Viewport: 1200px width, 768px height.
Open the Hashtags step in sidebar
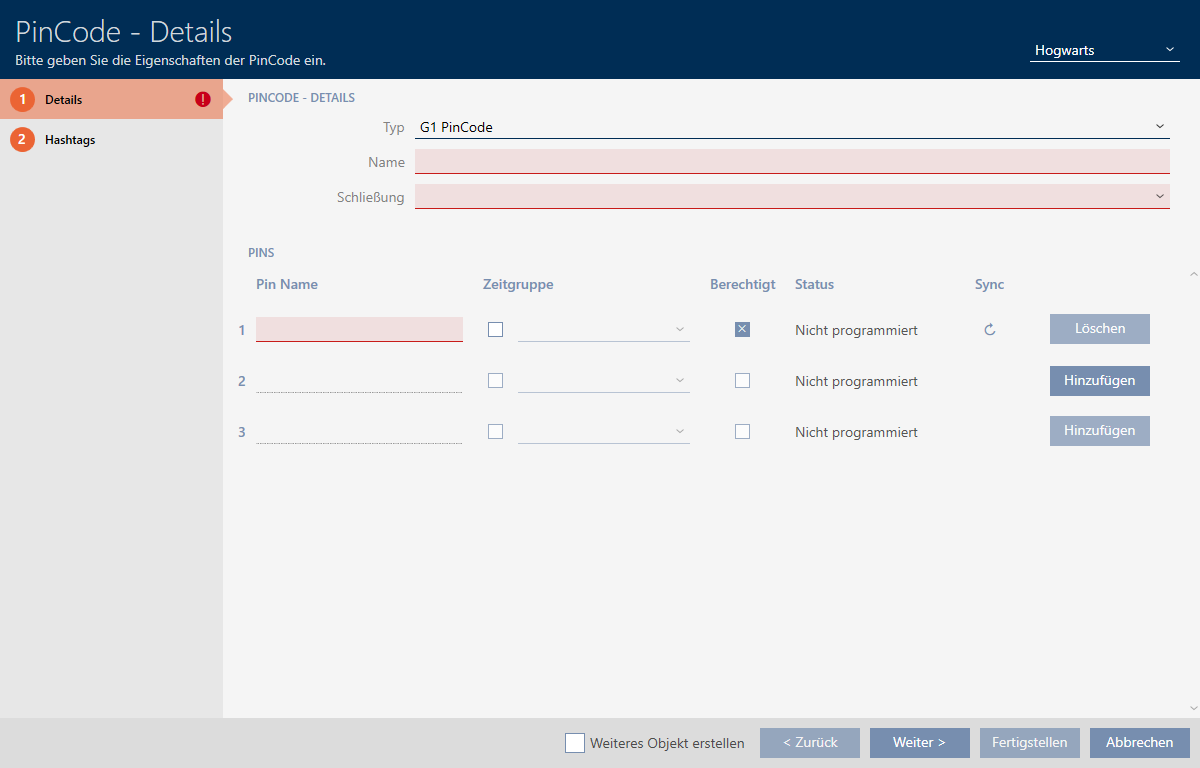pos(70,140)
